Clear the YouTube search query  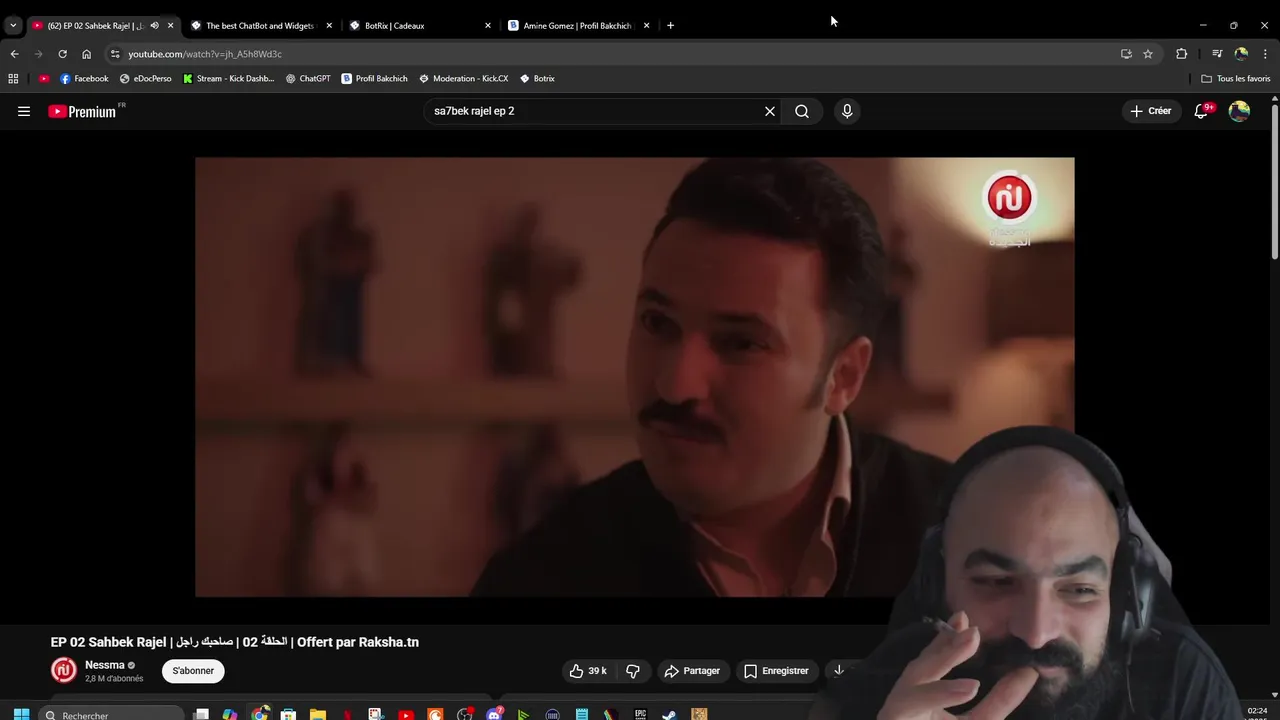coord(770,111)
